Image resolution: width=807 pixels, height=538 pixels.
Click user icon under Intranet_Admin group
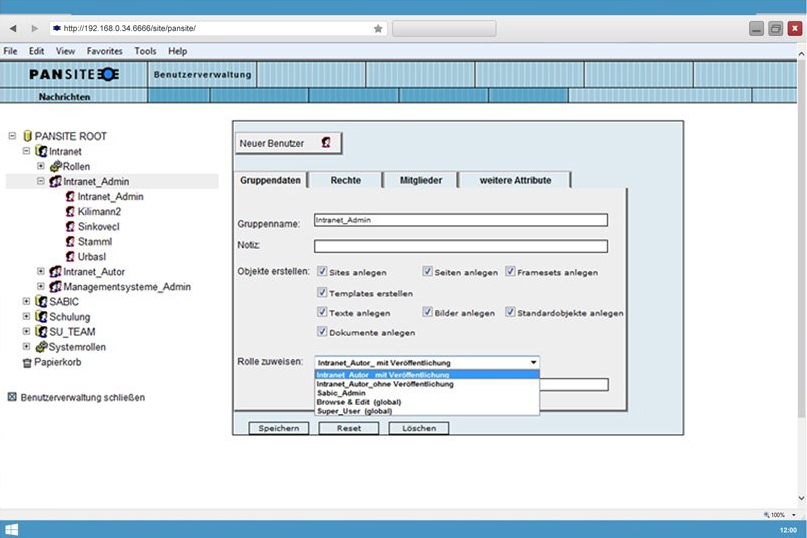tap(71, 197)
